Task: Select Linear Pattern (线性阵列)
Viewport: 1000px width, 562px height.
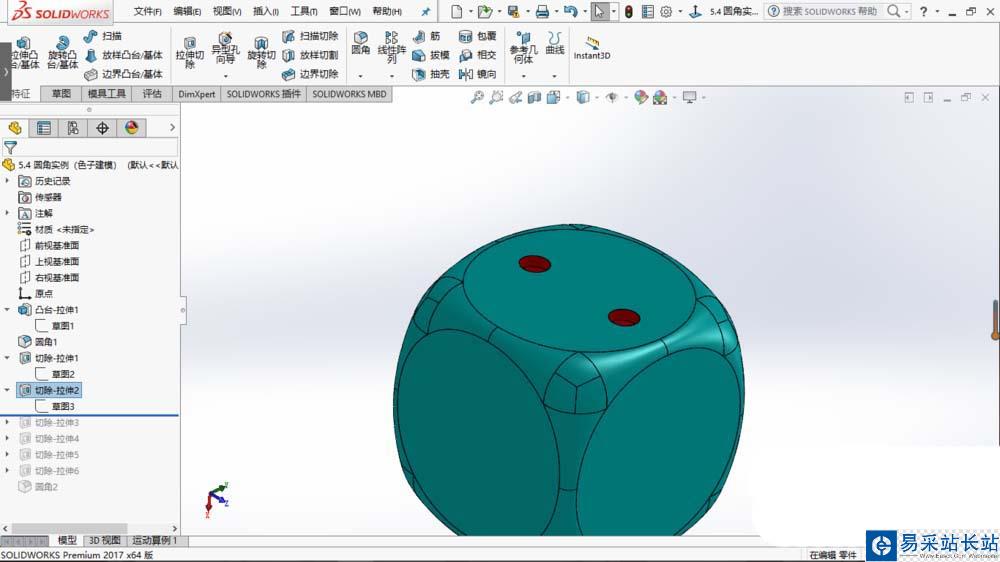Action: tap(392, 48)
